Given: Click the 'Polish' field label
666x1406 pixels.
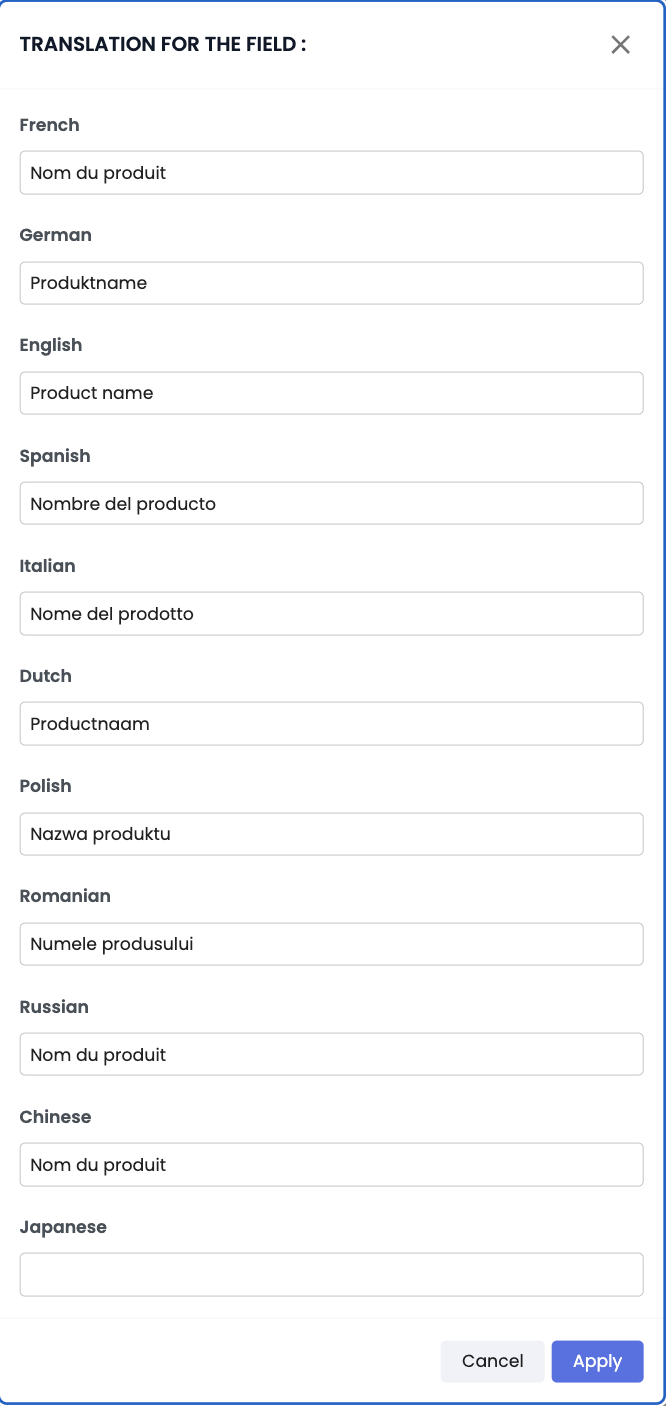Looking at the screenshot, I should point(45,786).
